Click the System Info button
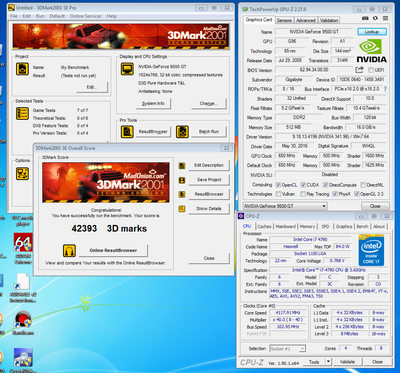The image size is (400, 373). 153,104
